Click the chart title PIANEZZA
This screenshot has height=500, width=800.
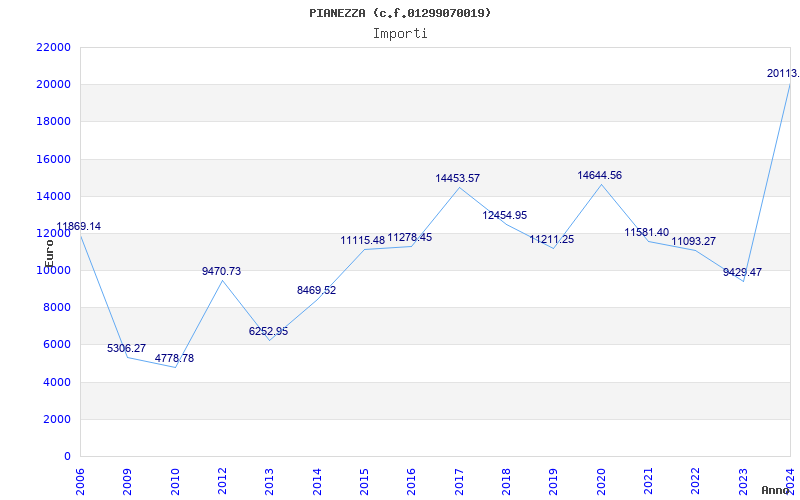tap(400, 13)
